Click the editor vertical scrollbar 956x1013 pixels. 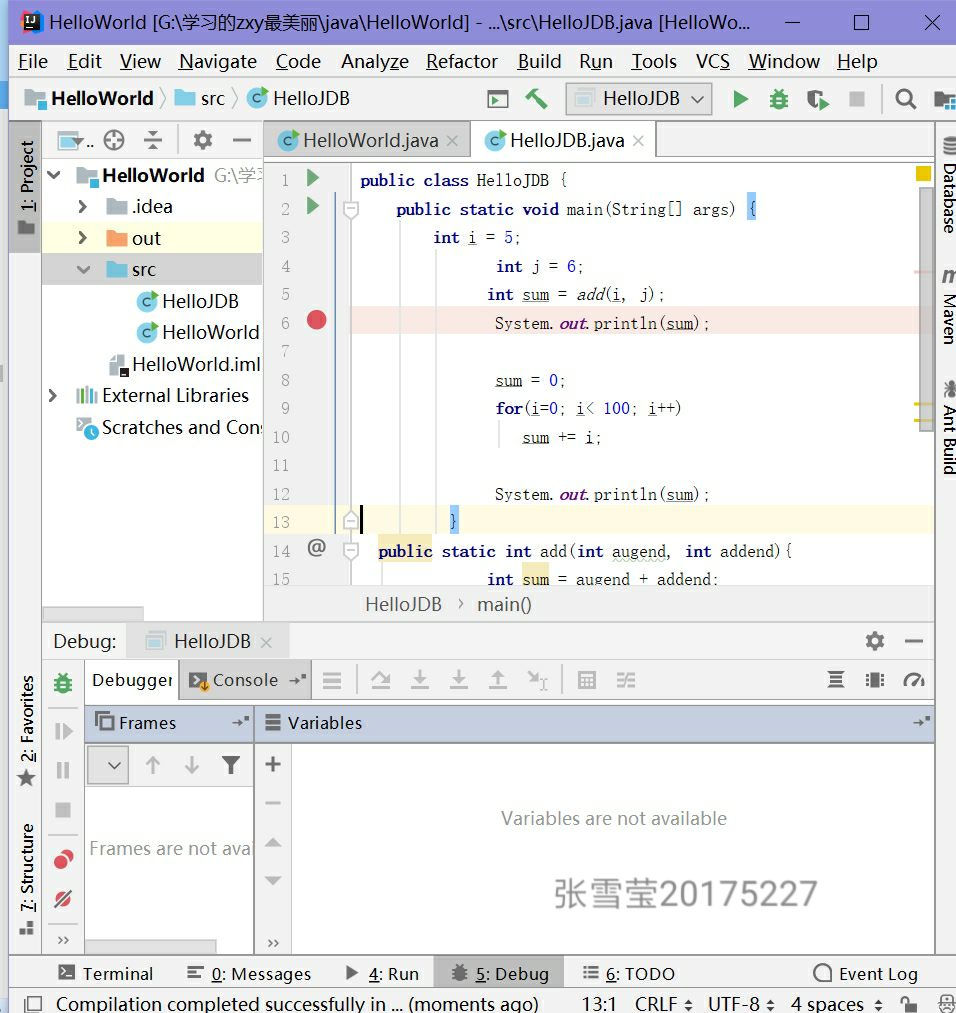[x=926, y=300]
